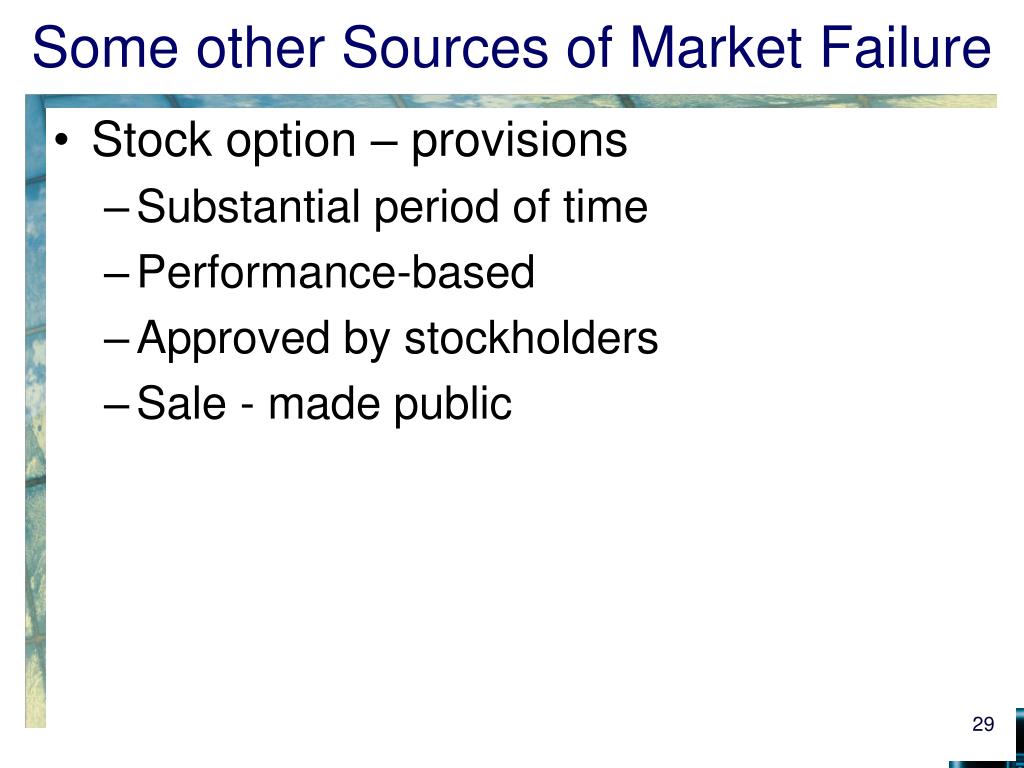Select the 'Stock option – provisions' bullet text
The width and height of the screenshot is (1024, 768).
tap(359, 140)
